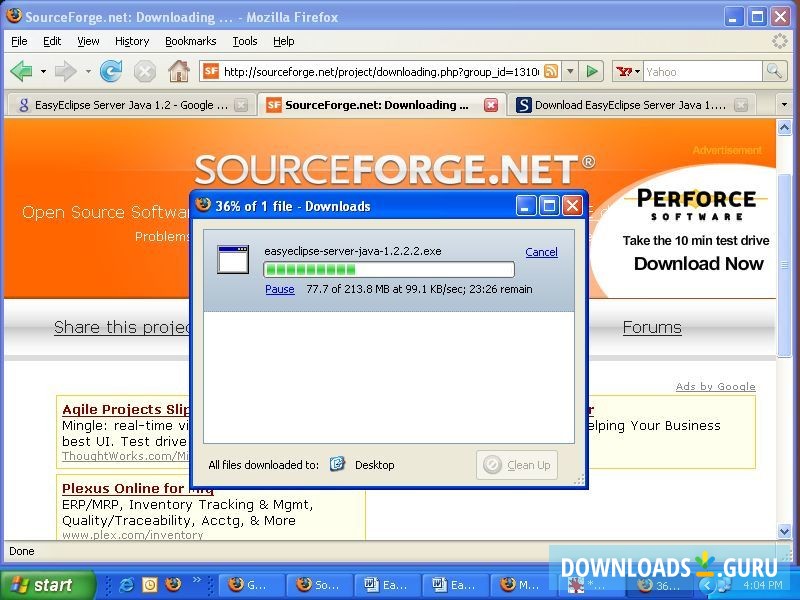Click the Yahoo search magnifier icon

pos(775,71)
